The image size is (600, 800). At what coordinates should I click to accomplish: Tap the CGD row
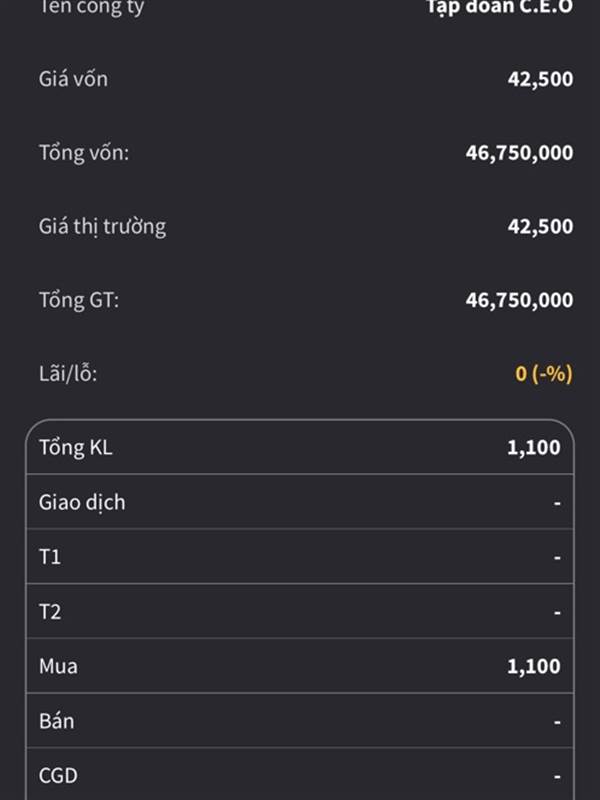(300, 776)
